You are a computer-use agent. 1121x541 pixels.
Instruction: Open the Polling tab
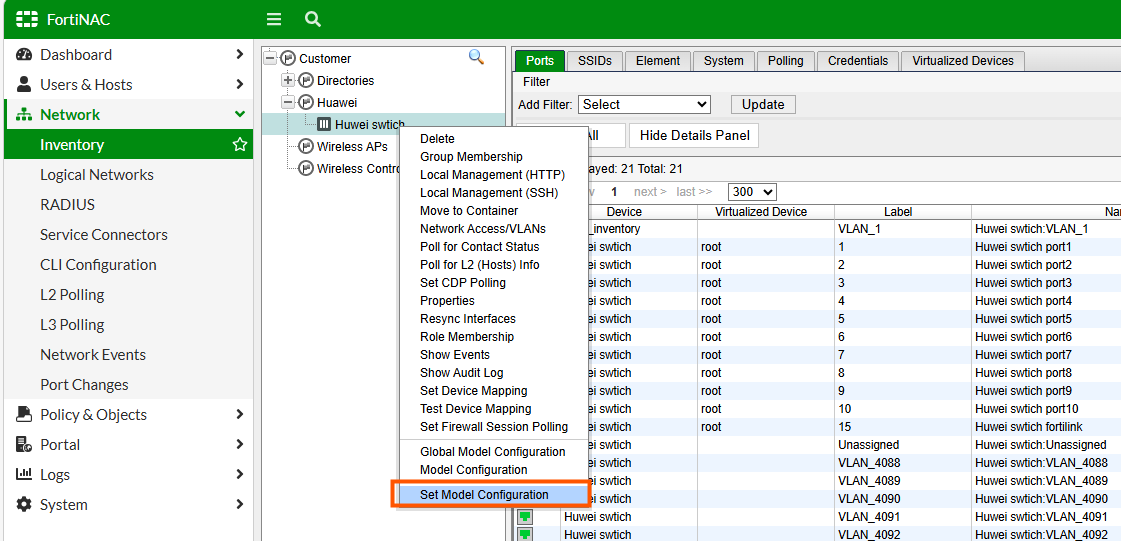(786, 61)
